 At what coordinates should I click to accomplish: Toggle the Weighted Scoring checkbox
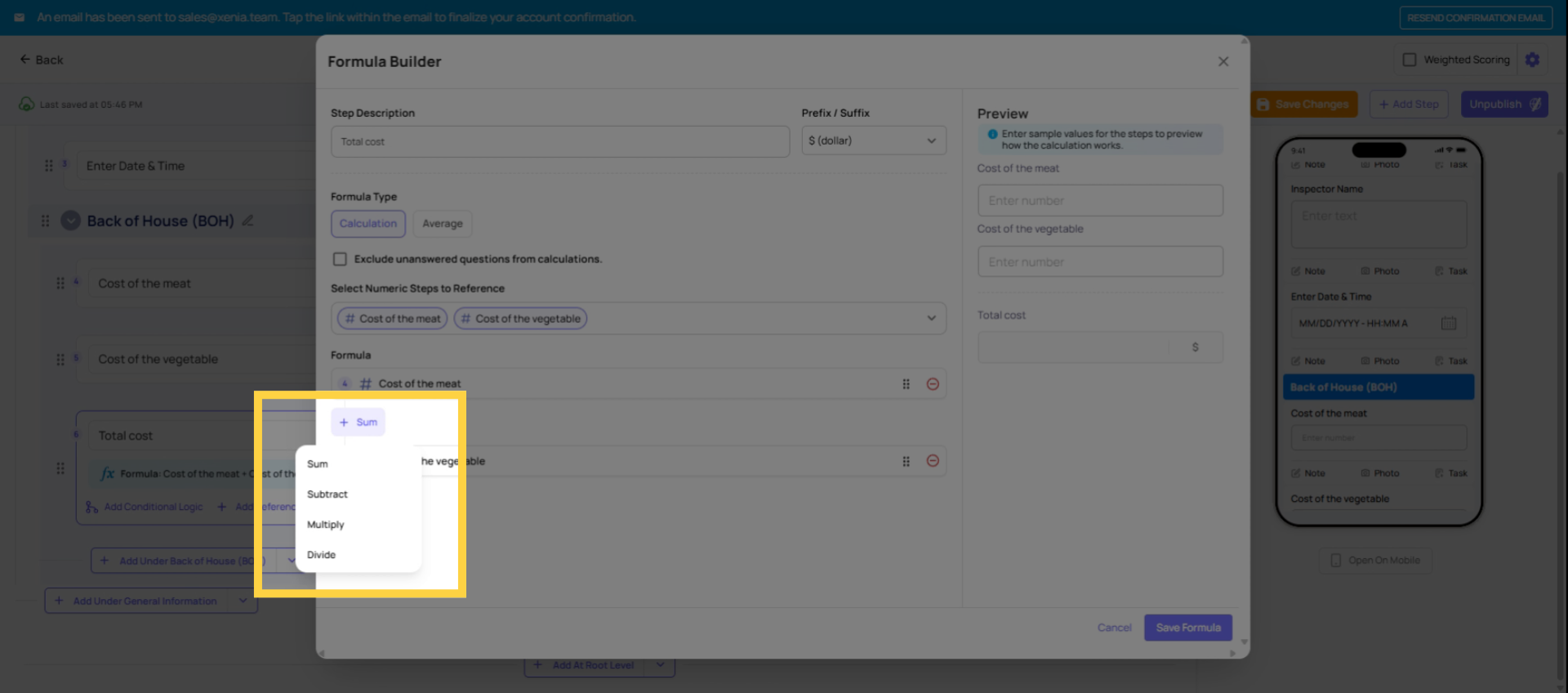[1409, 60]
